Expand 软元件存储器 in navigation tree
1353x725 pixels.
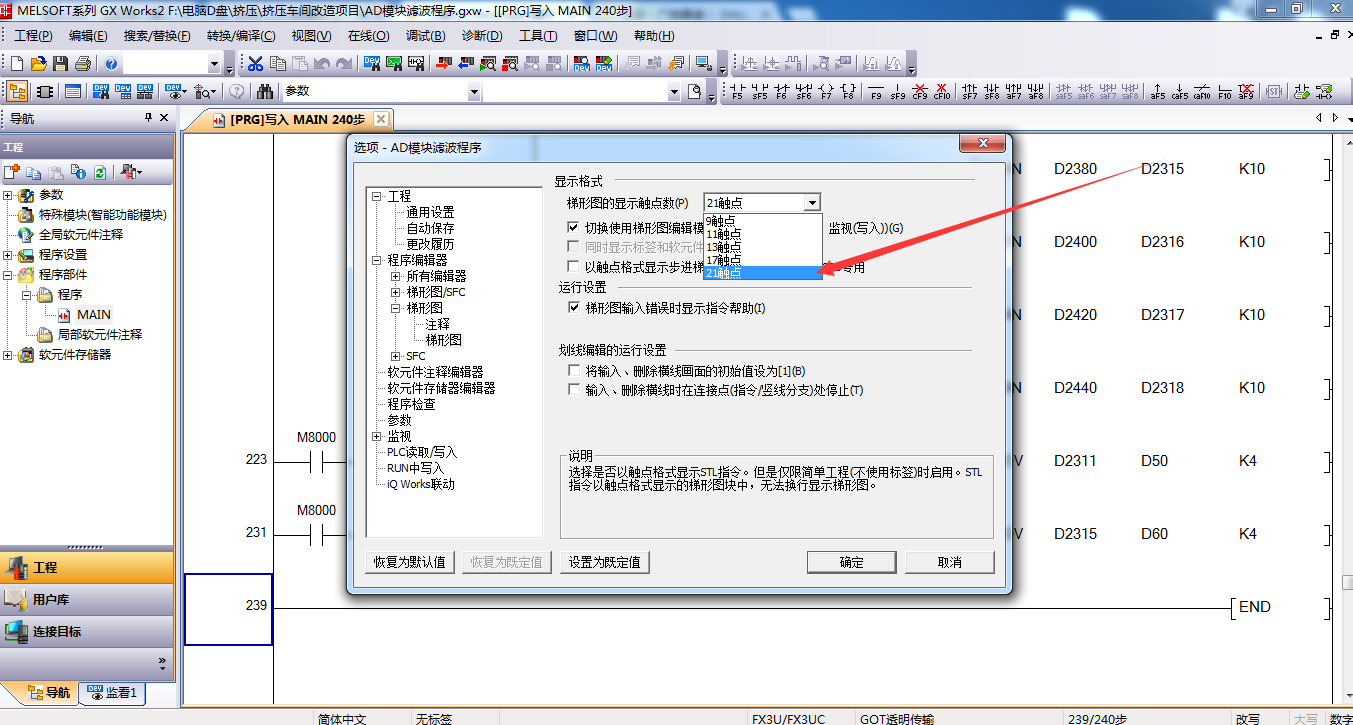pos(8,355)
